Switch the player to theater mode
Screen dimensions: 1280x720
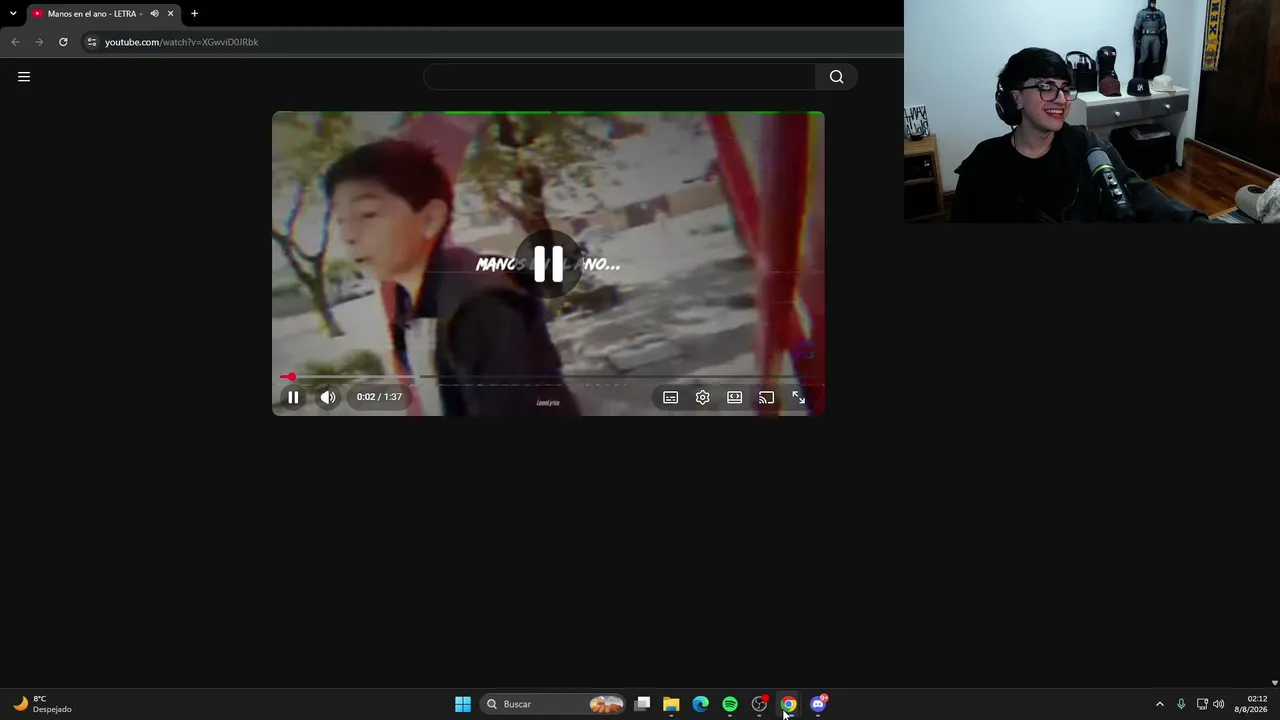[735, 397]
